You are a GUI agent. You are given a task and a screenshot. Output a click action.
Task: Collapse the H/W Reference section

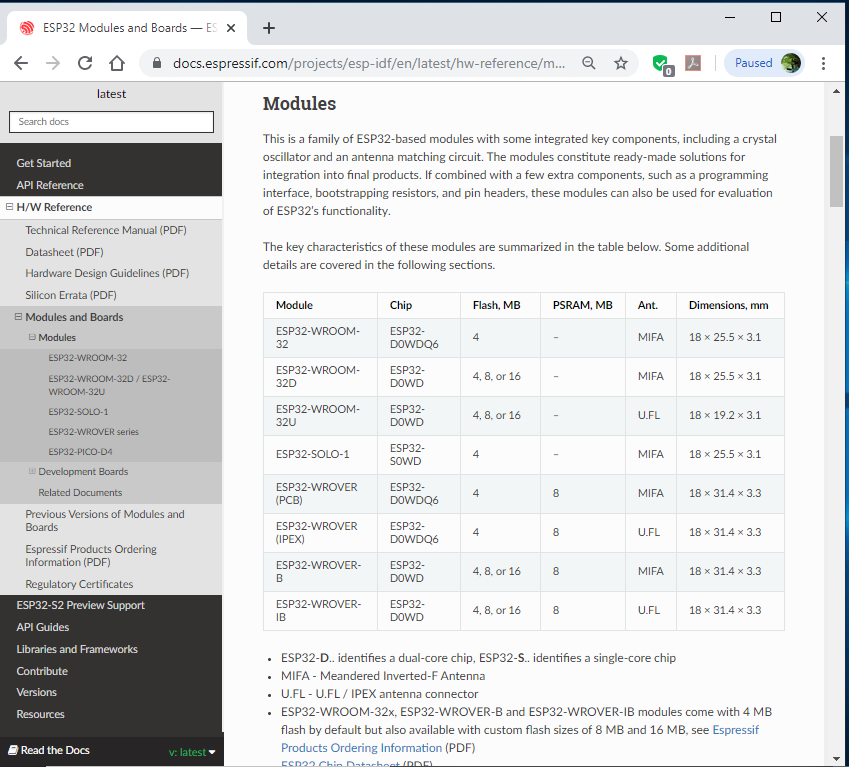(9, 207)
